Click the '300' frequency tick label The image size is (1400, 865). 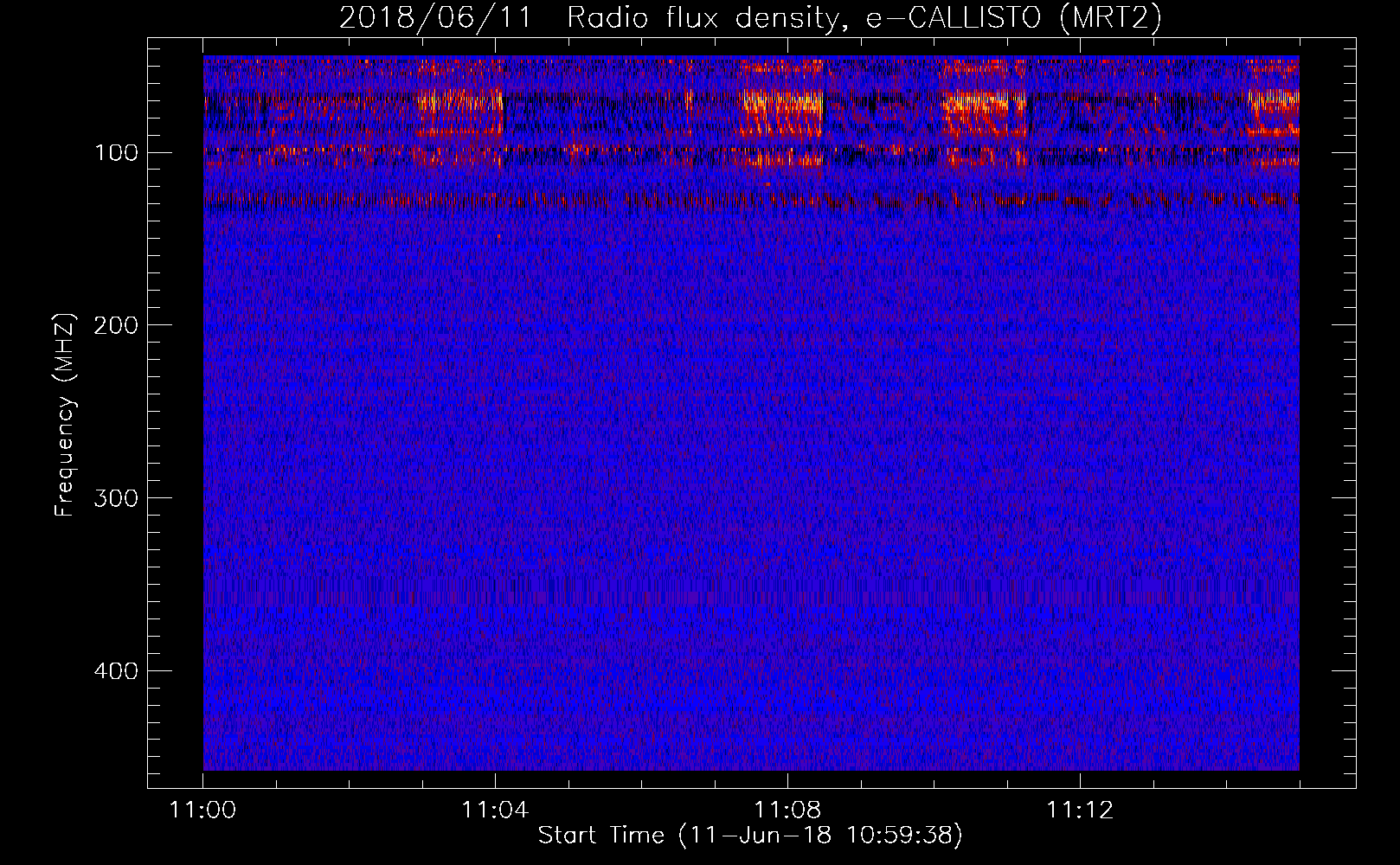[117, 498]
